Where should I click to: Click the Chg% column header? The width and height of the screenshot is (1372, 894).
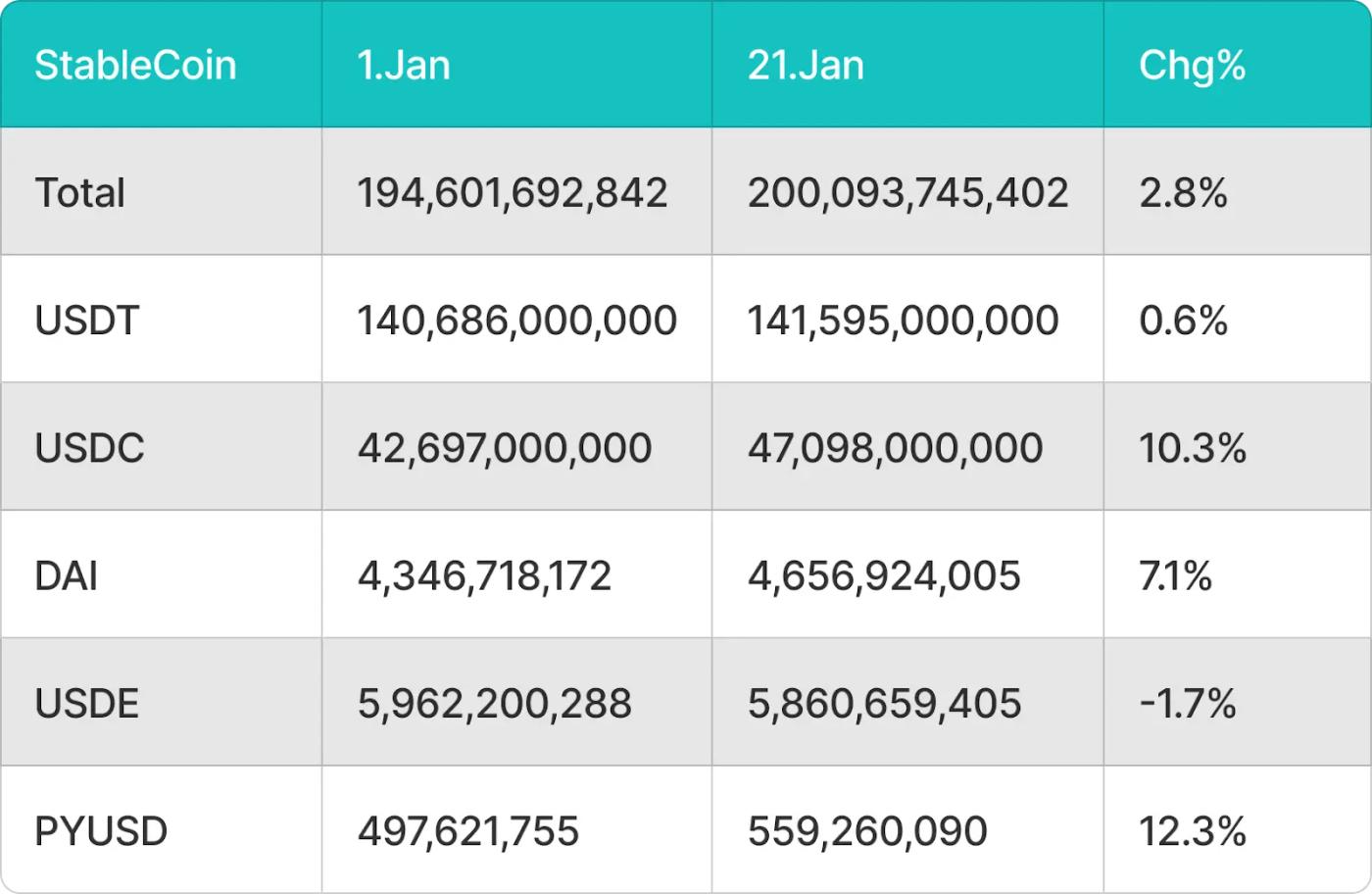pos(1192,66)
